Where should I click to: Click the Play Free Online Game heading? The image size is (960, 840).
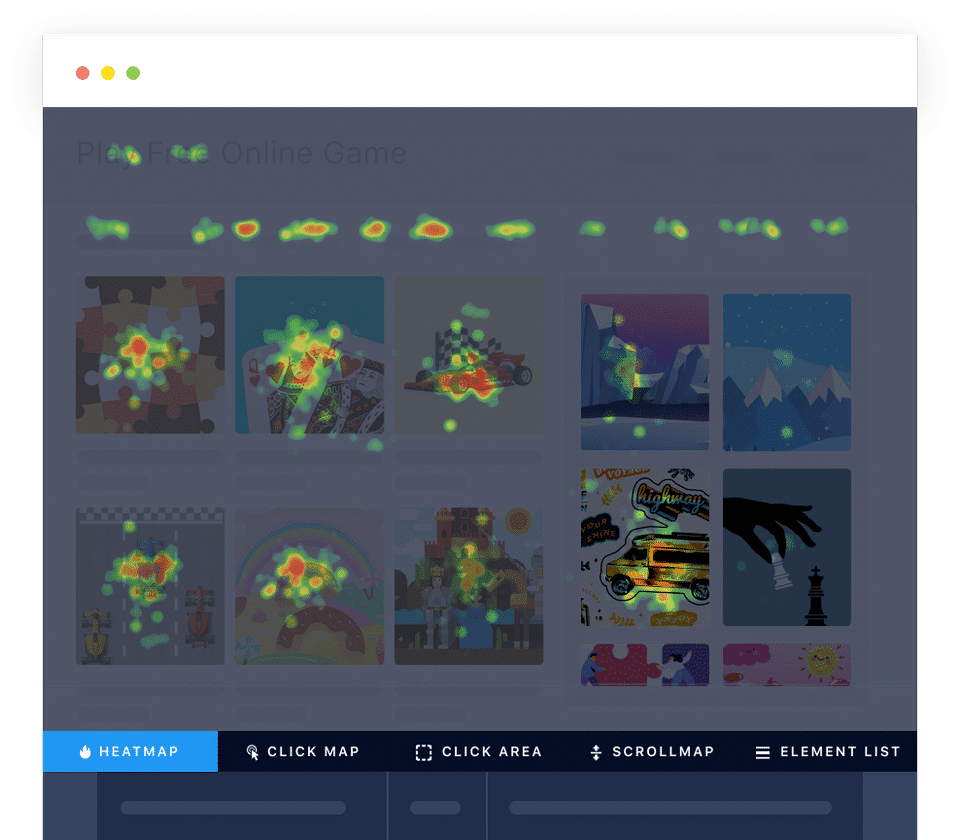pos(242,153)
